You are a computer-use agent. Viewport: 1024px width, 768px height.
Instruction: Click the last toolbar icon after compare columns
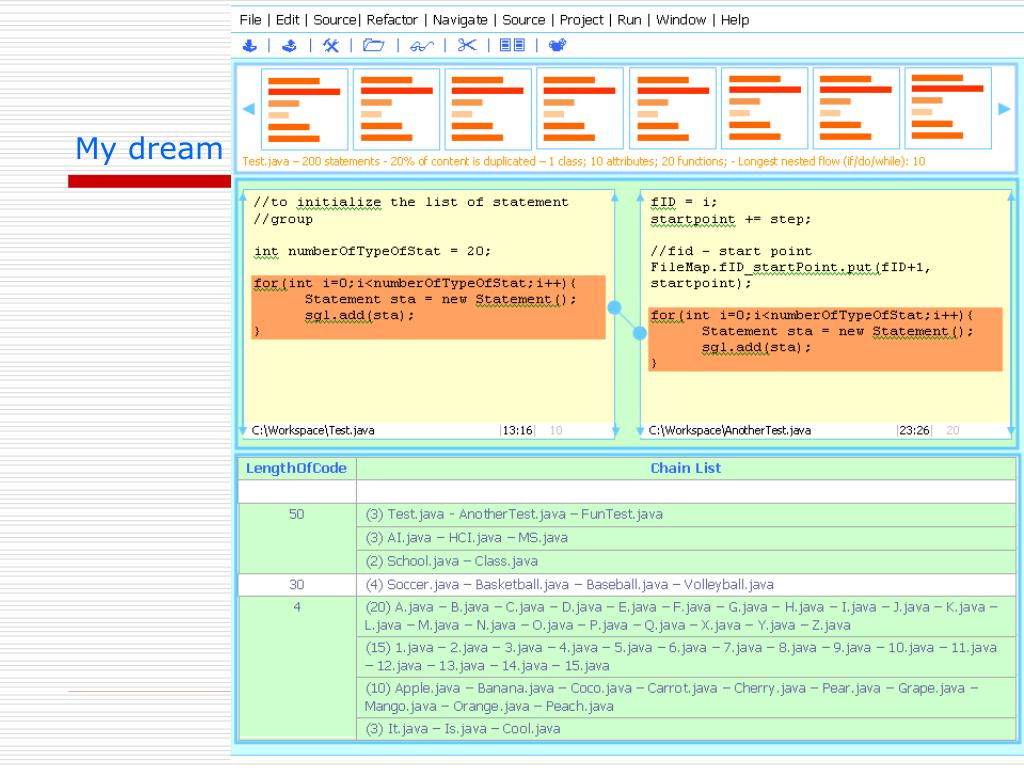click(557, 45)
